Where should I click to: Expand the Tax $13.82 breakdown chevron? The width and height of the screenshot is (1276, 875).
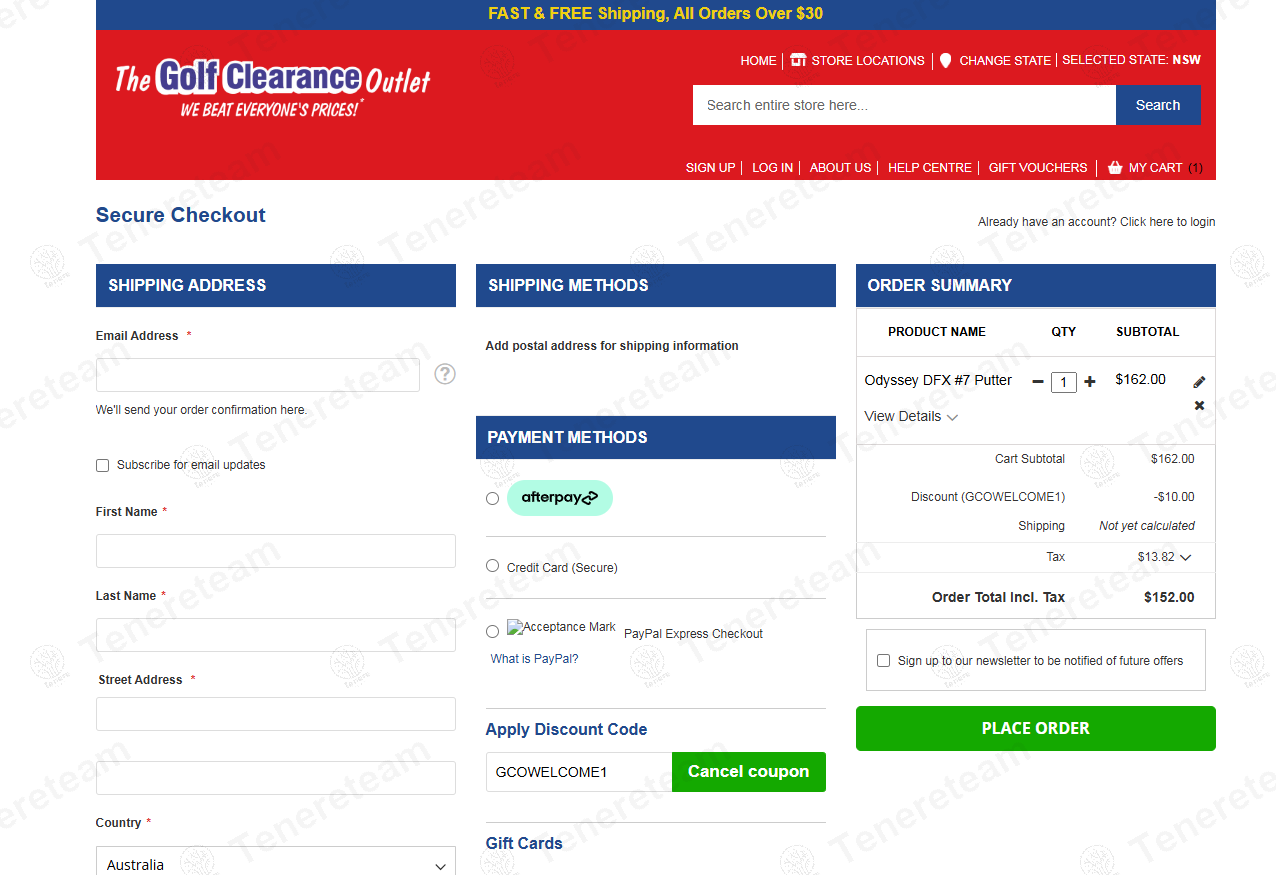coord(1186,558)
